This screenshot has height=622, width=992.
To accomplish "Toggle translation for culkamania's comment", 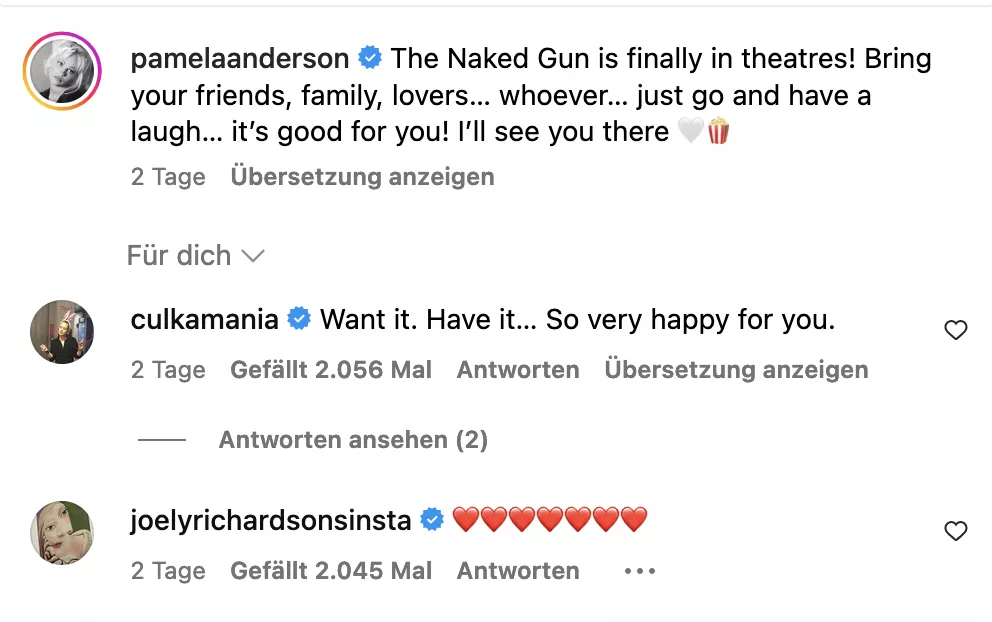I will (x=735, y=369).
